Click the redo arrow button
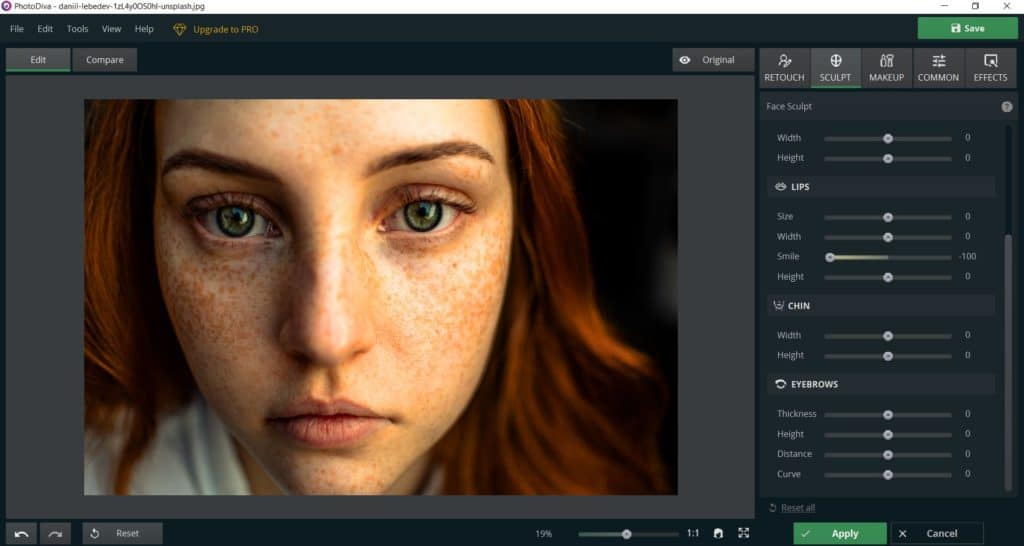Screen dimensions: 1024x546 pos(55,534)
